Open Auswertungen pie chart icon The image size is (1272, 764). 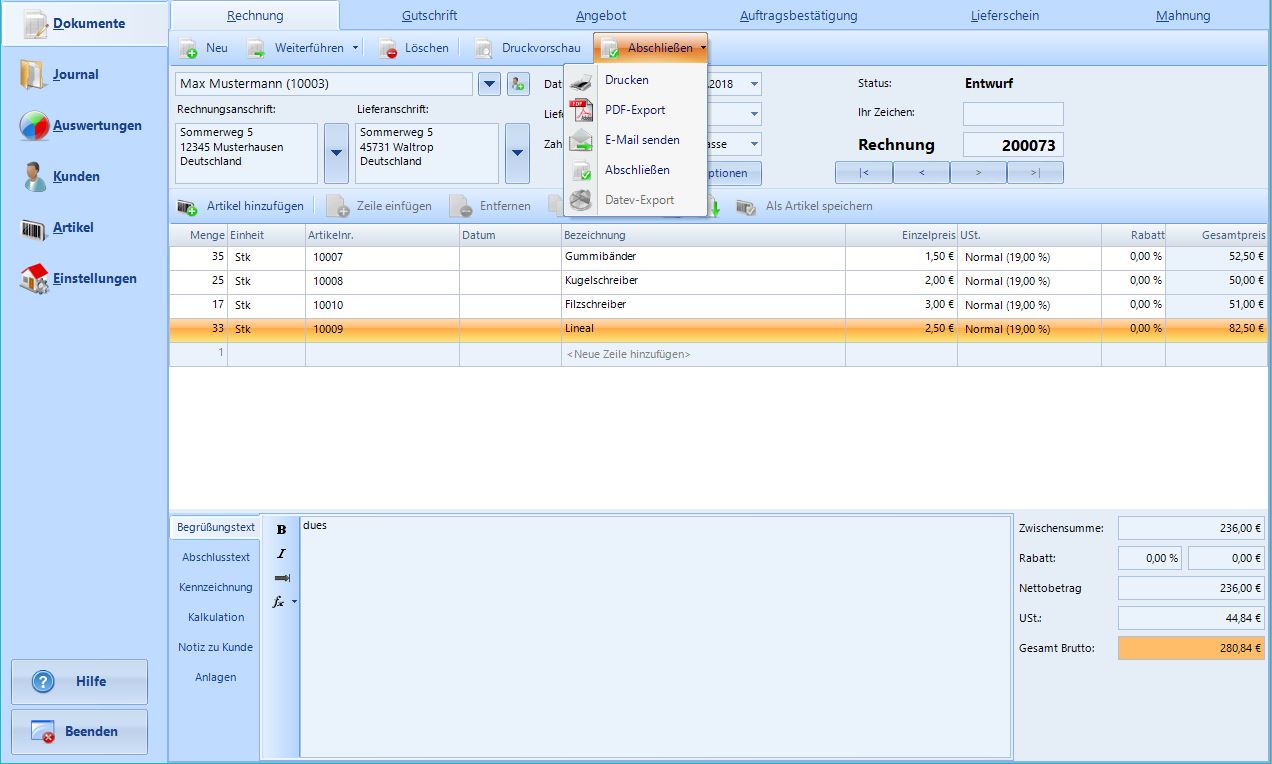tap(34, 126)
